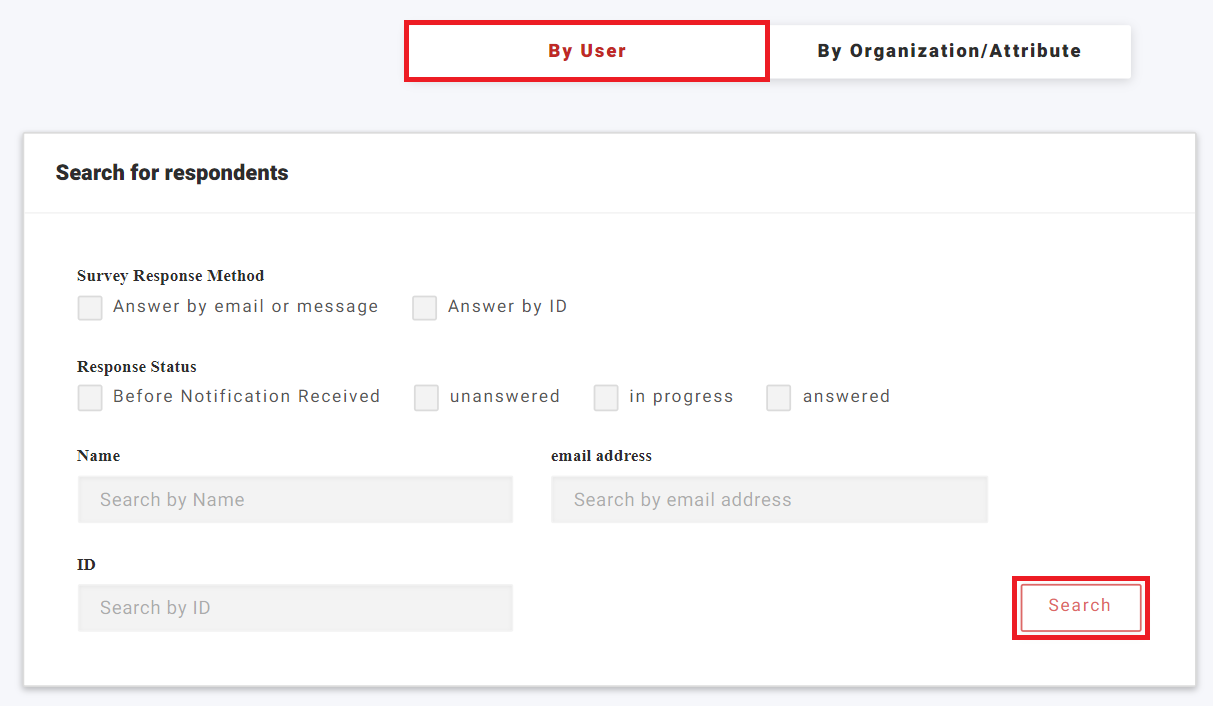Select the unanswered status checkbox

[x=427, y=397]
